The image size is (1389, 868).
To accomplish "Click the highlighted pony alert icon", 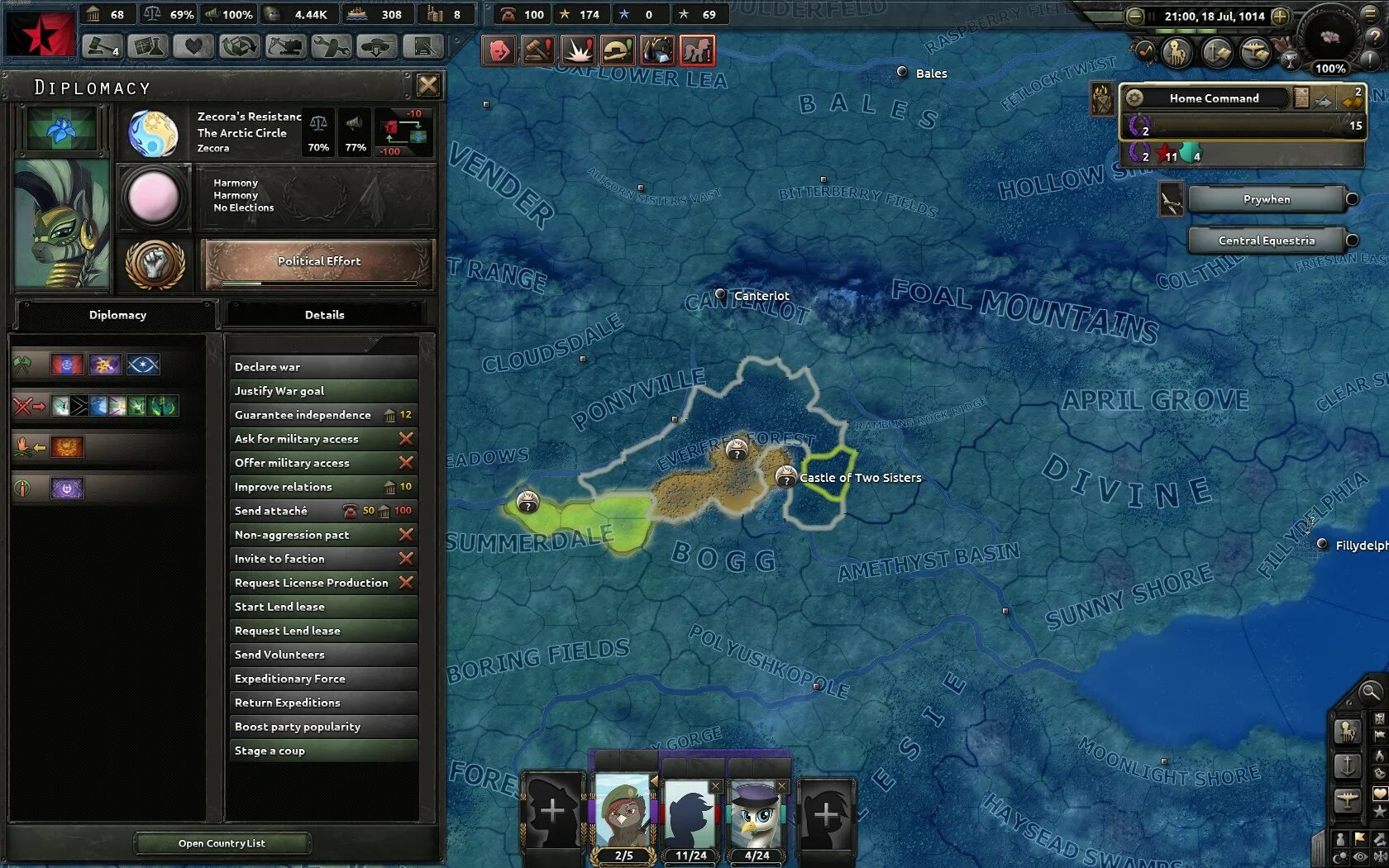I will (x=696, y=50).
